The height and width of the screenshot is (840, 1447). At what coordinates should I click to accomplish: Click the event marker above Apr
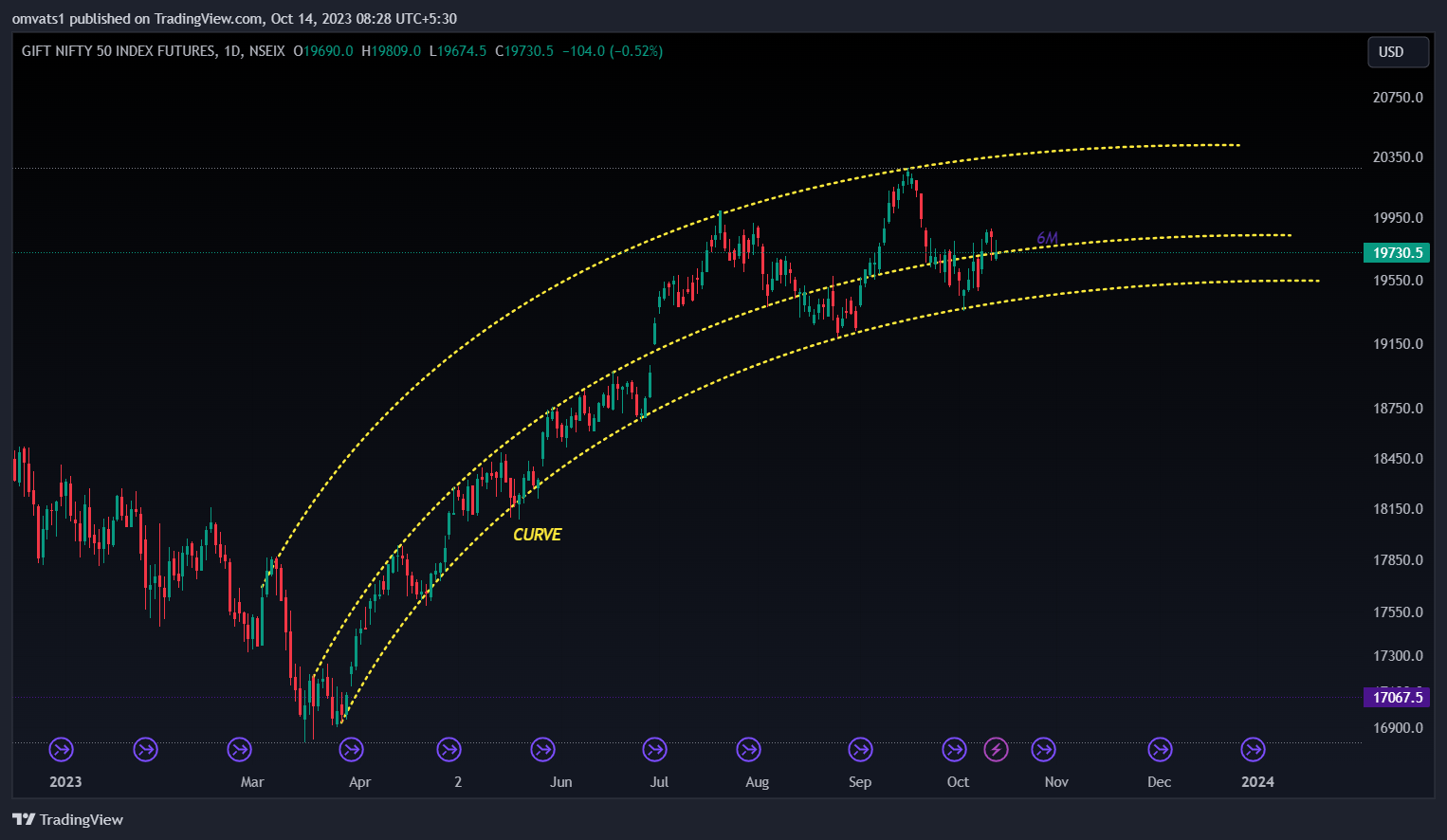click(352, 750)
